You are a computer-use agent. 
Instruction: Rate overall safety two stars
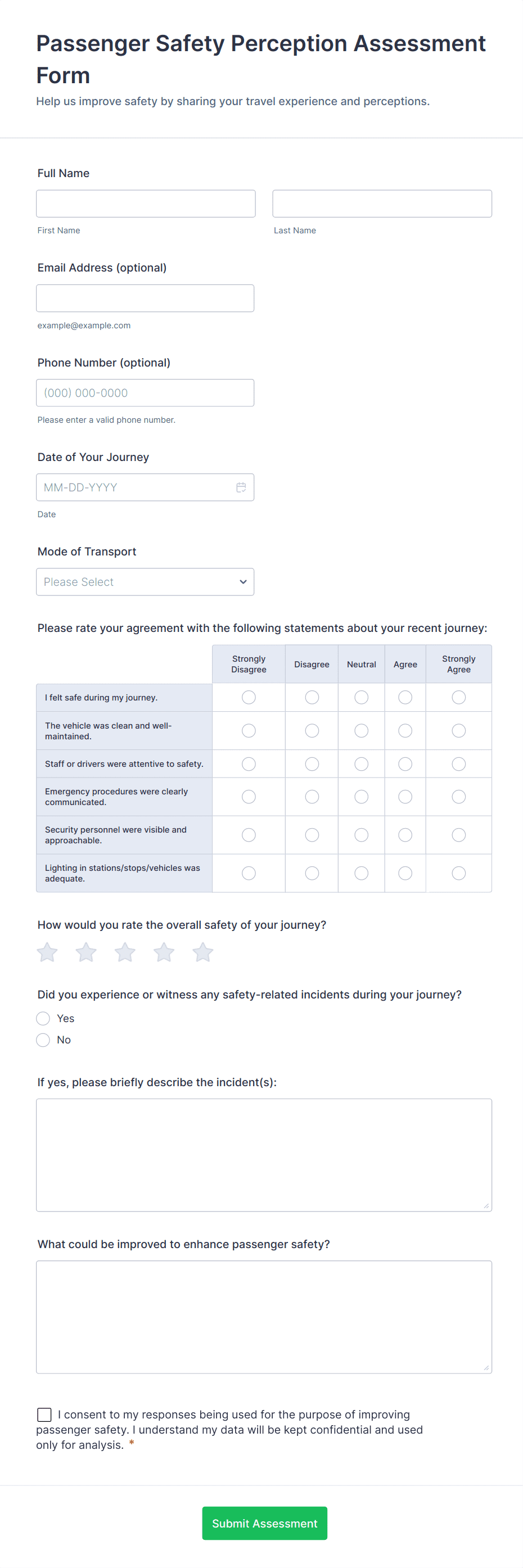(86, 952)
